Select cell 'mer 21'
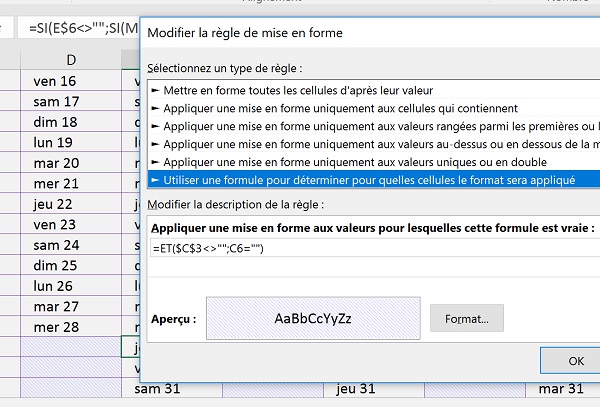The height and width of the screenshot is (407, 600). point(71,183)
